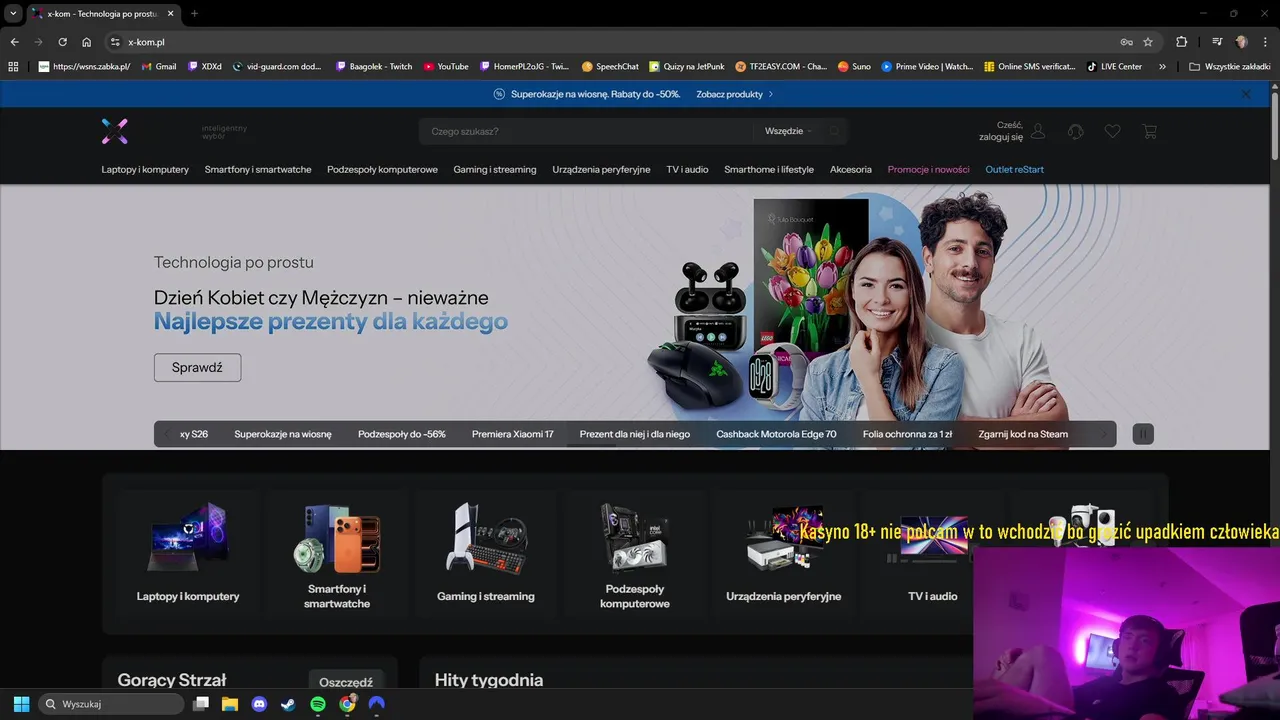The width and height of the screenshot is (1280, 720).
Task: Open the tab search dropdown
Action: click(x=13, y=14)
